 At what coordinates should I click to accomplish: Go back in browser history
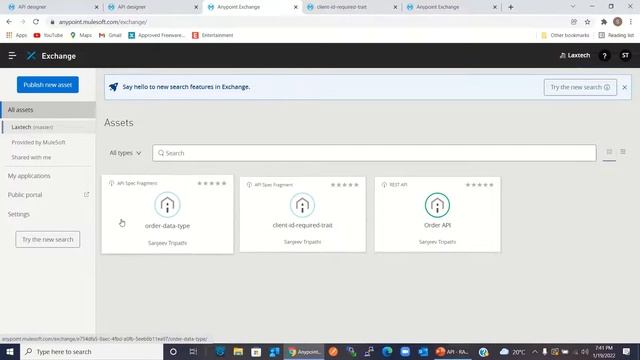point(9,22)
